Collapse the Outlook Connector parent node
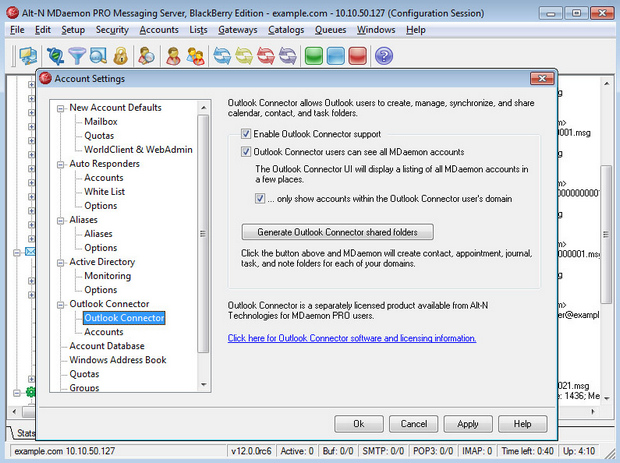Screen dimensions: 620x463 [60, 304]
